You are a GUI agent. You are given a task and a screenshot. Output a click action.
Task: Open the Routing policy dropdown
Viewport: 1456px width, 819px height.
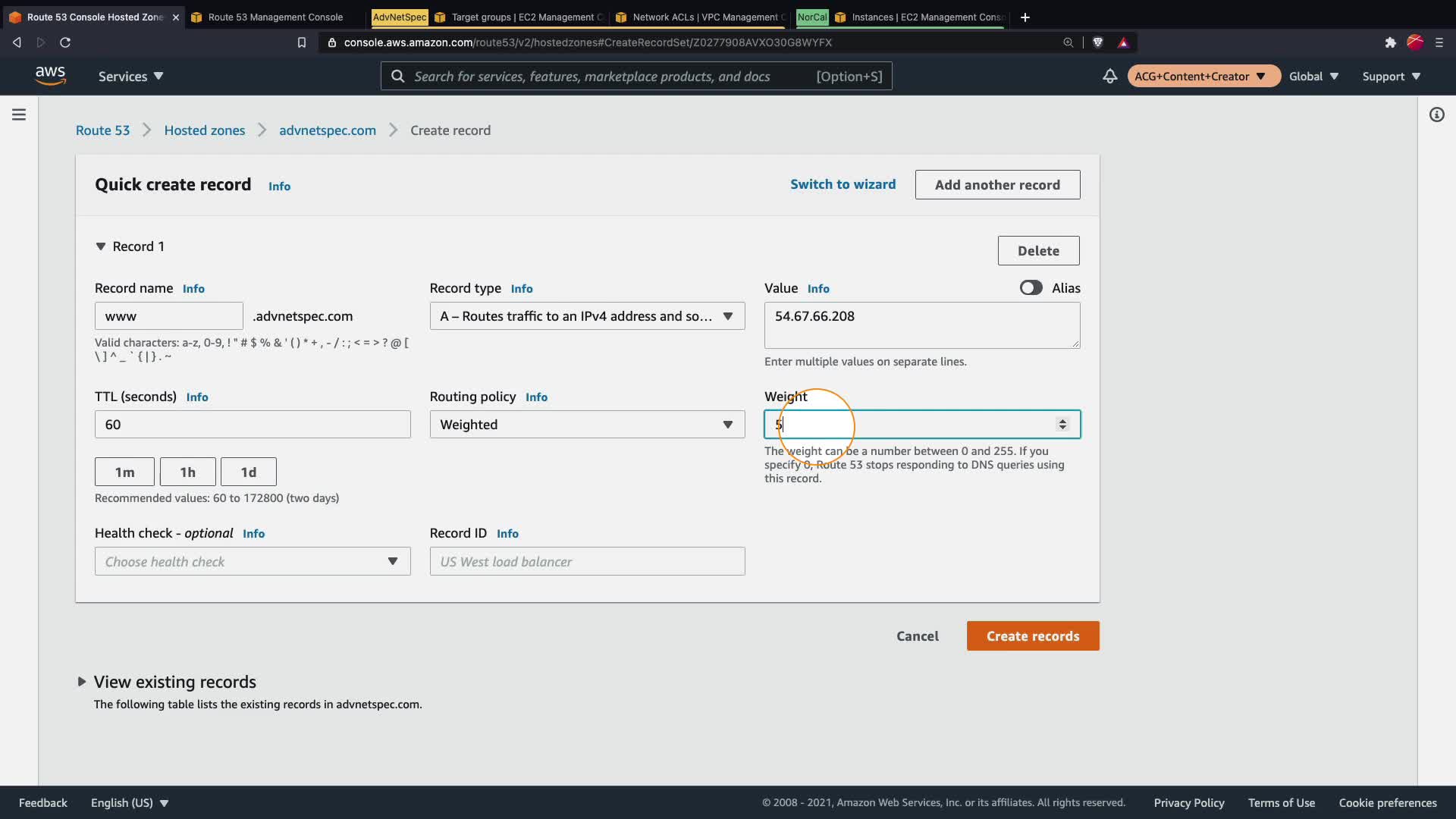[587, 425]
